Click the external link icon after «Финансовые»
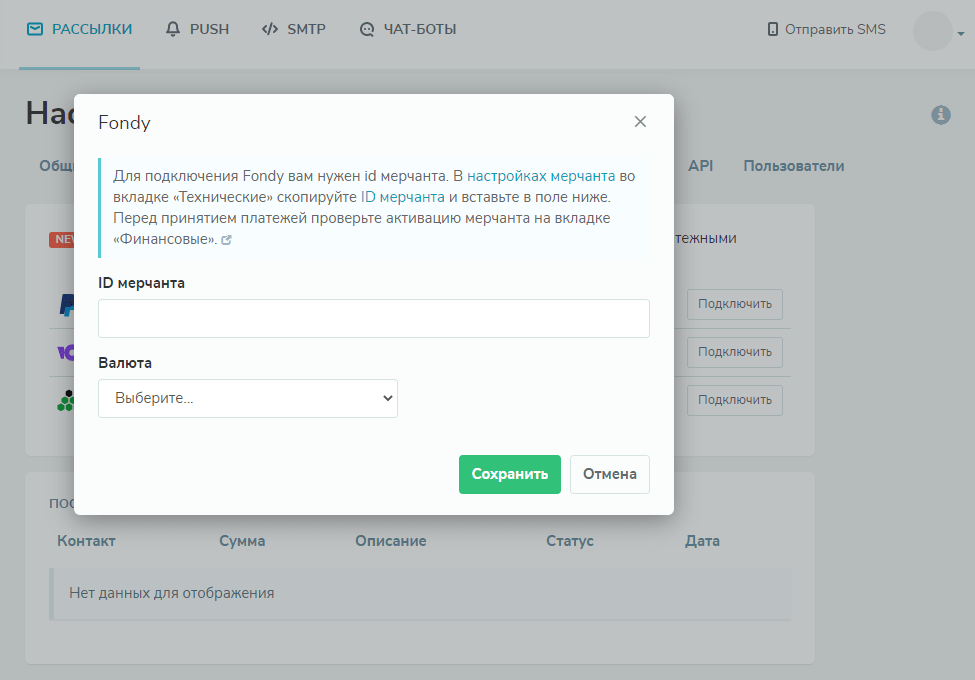 tap(227, 240)
